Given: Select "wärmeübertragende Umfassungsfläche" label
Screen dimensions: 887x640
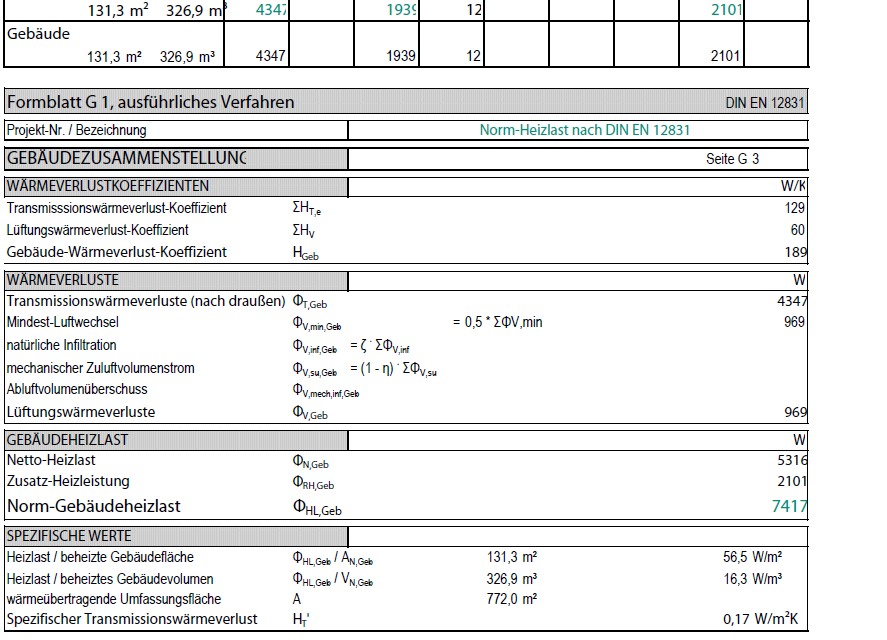Looking at the screenshot, I should tap(114, 599).
